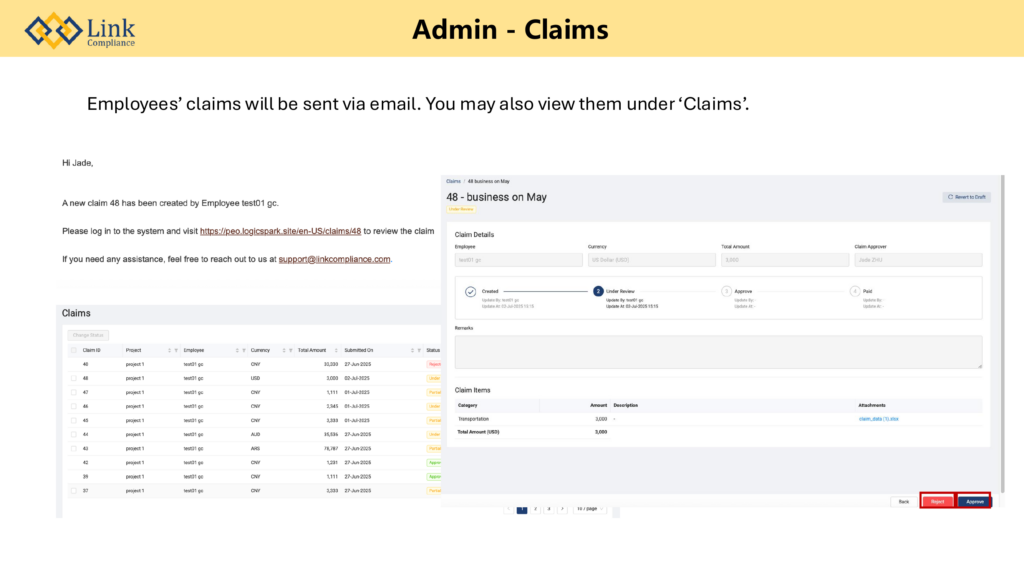The image size is (1024, 576).
Task: Tick the select-all checkbox in Claims header
Action: click(x=72, y=351)
